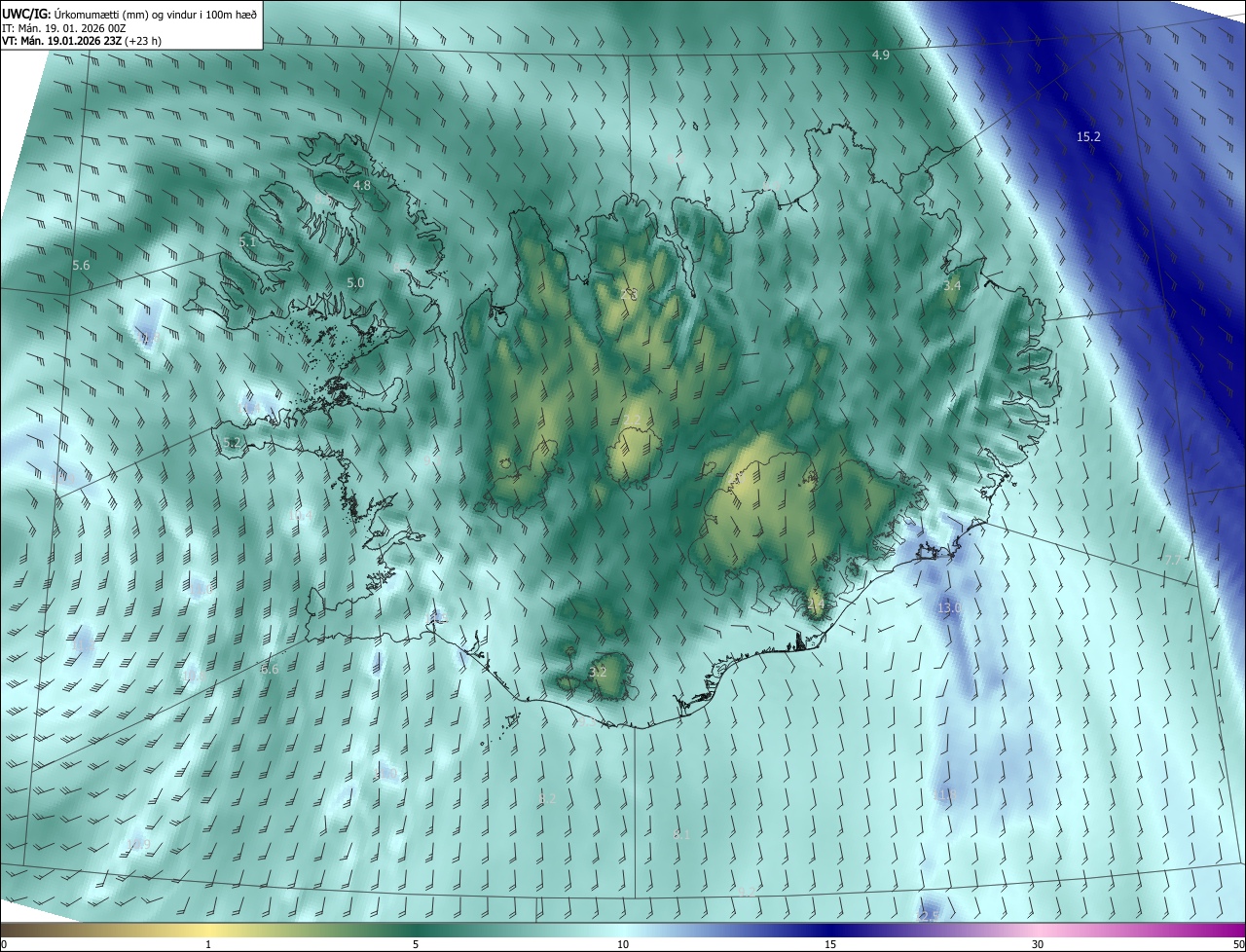Click the "VT: Mán. 19.01.2026 23Z (+23 h)" line
Viewport: 1246px width, 952px height.
point(82,41)
